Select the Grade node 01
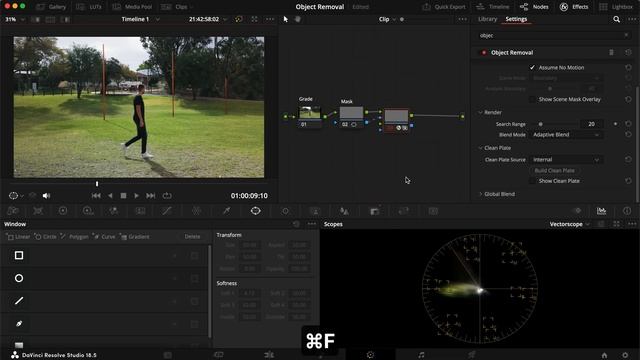The image size is (640, 360). coord(309,116)
